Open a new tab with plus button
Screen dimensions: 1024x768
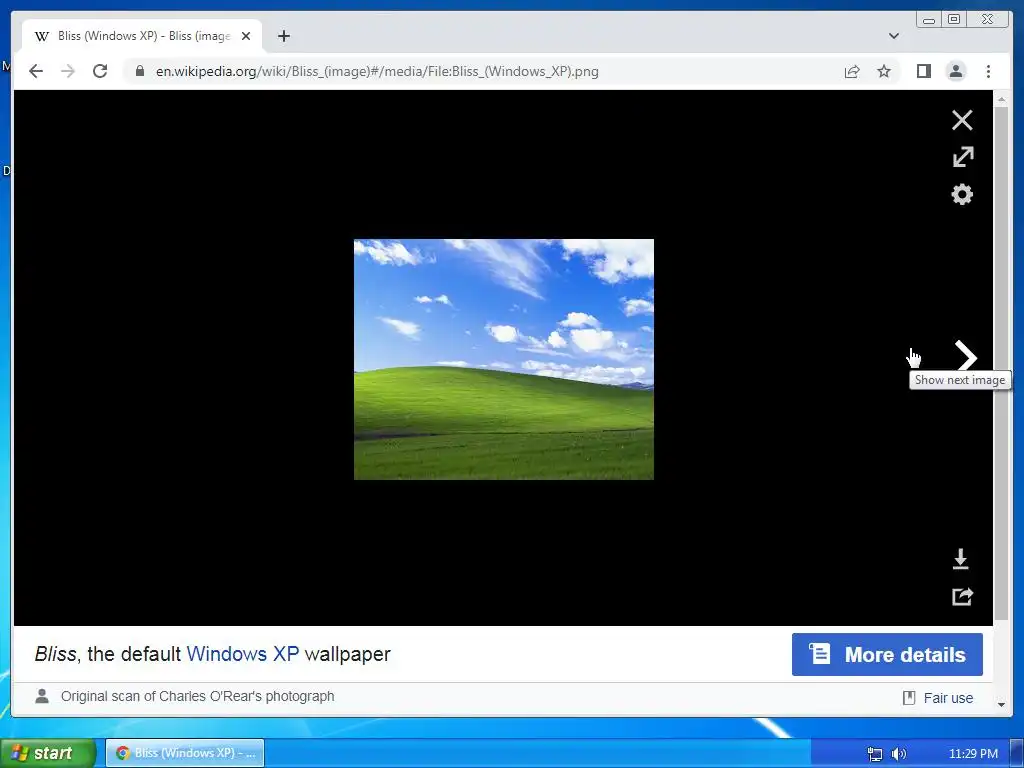tap(283, 36)
